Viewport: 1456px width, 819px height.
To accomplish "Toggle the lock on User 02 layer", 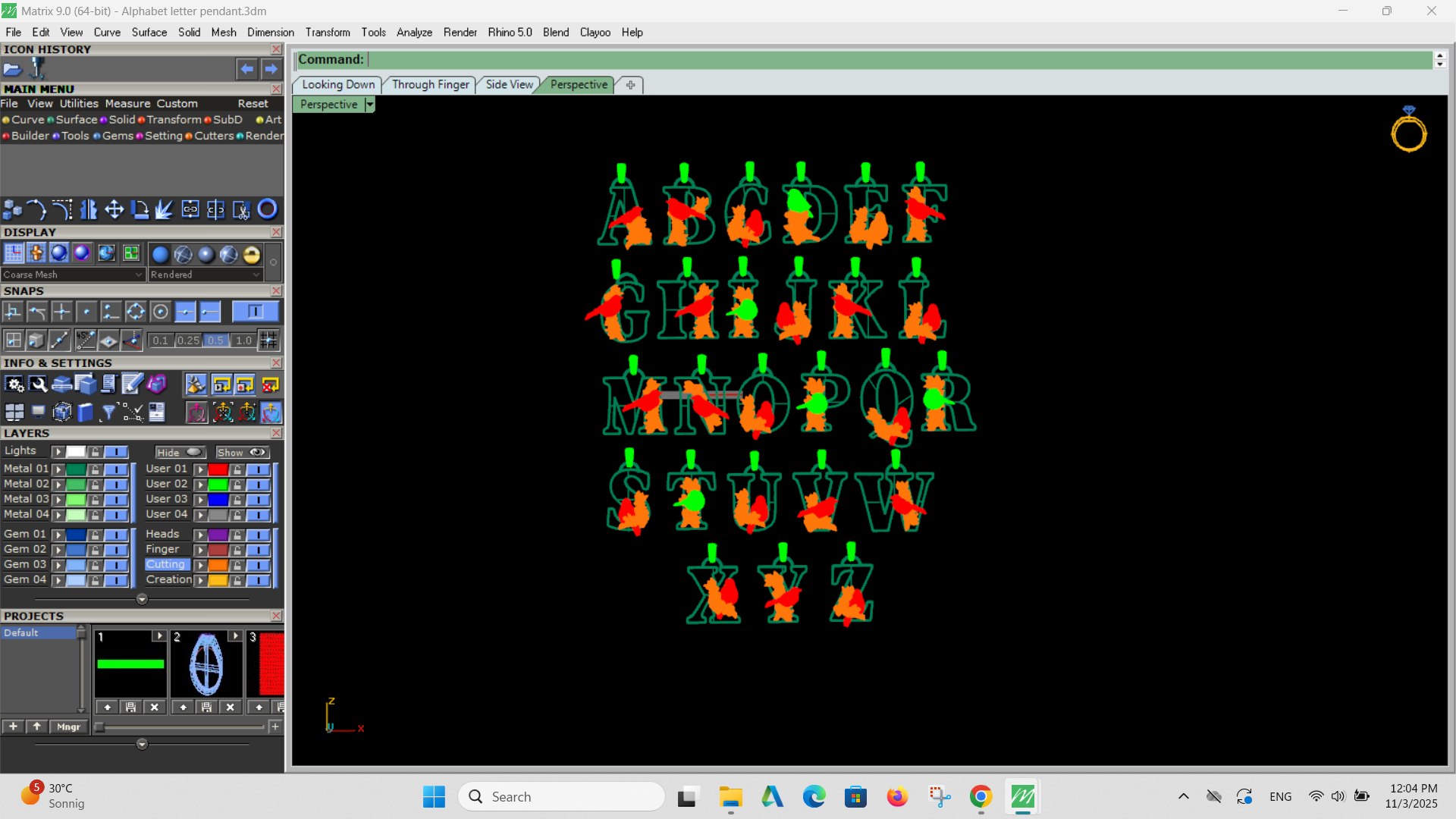I will 237,485.
